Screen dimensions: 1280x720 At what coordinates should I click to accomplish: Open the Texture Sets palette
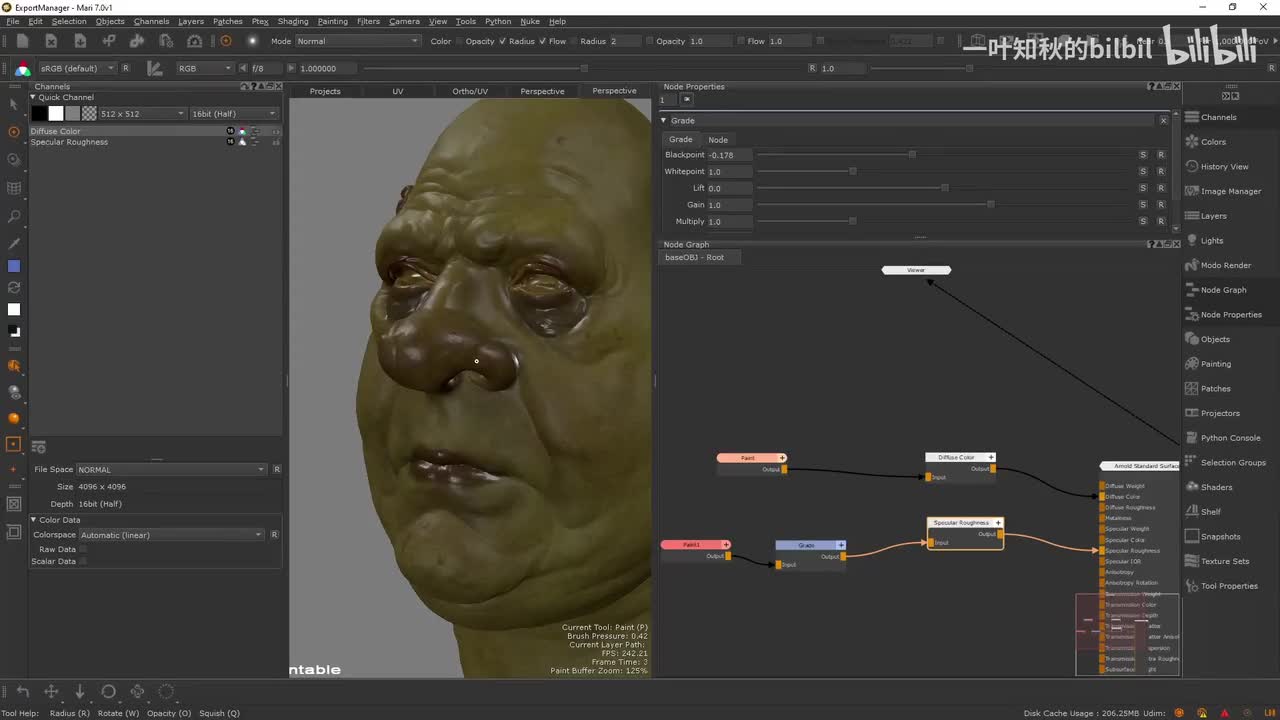(1224, 561)
